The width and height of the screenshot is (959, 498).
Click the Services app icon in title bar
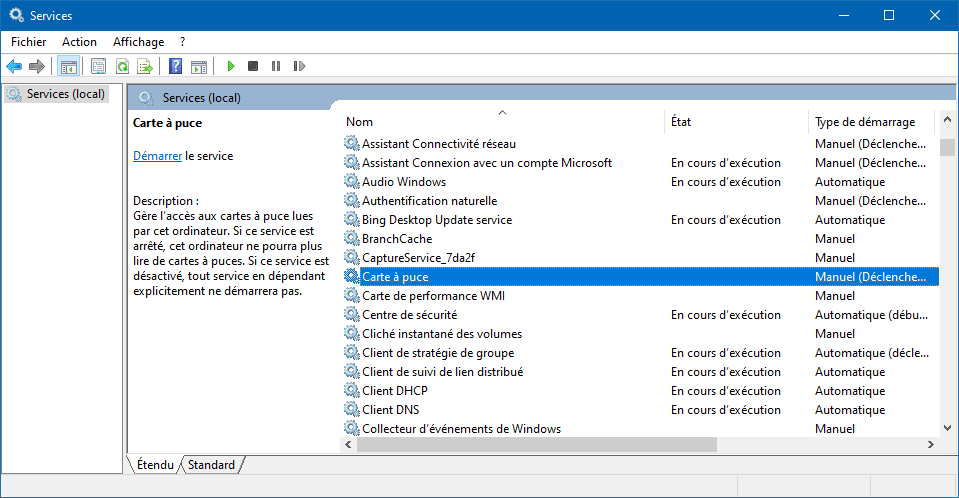(17, 15)
